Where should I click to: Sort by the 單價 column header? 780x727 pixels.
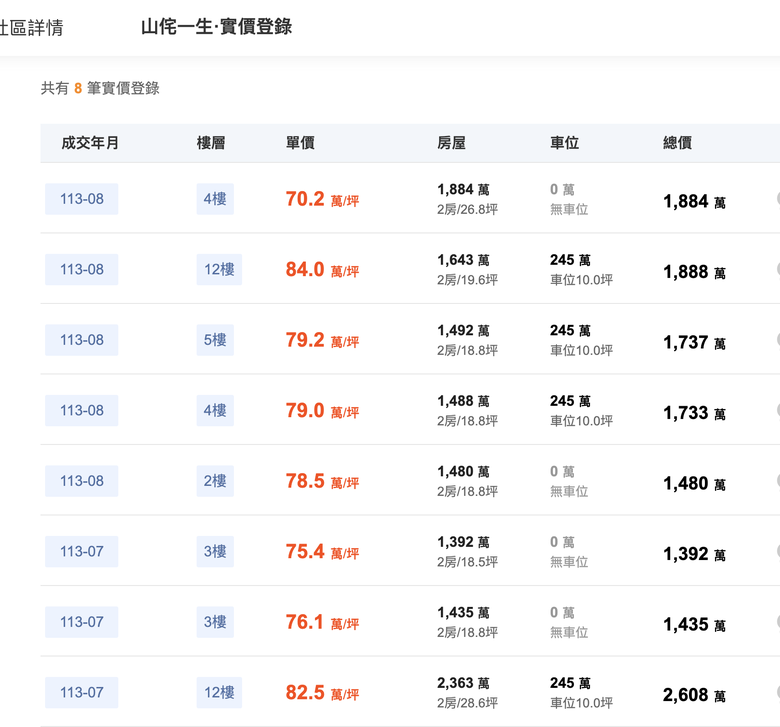pyautogui.click(x=300, y=143)
